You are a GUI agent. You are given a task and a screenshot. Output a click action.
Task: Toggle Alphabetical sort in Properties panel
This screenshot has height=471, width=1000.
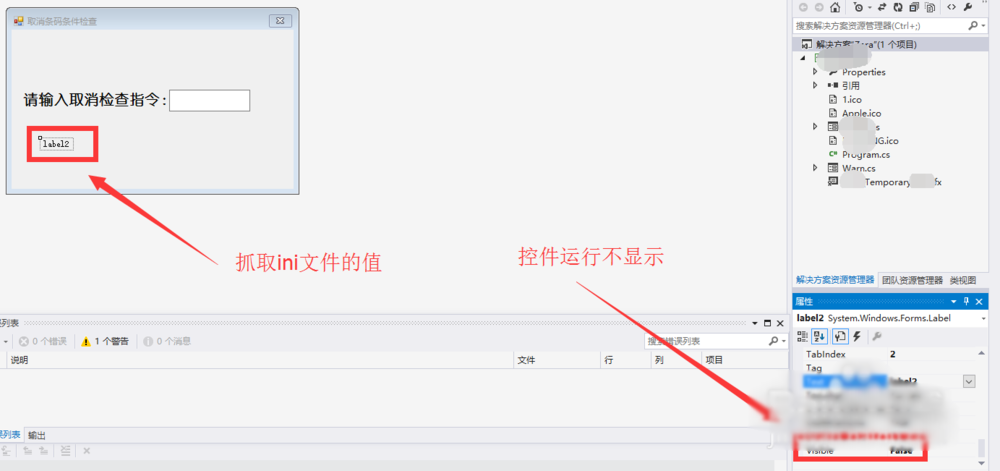pyautogui.click(x=820, y=336)
